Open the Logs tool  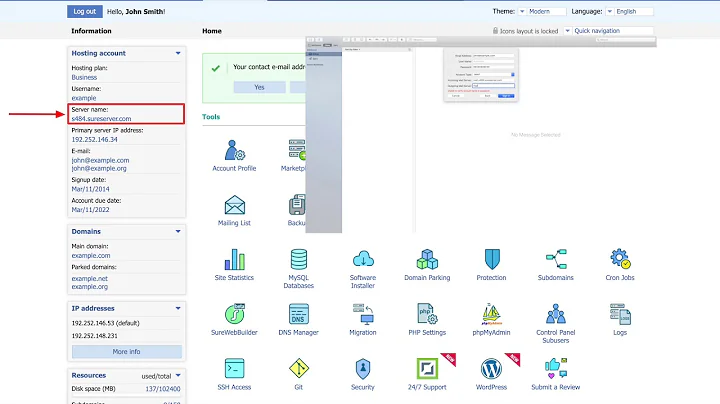(620, 320)
